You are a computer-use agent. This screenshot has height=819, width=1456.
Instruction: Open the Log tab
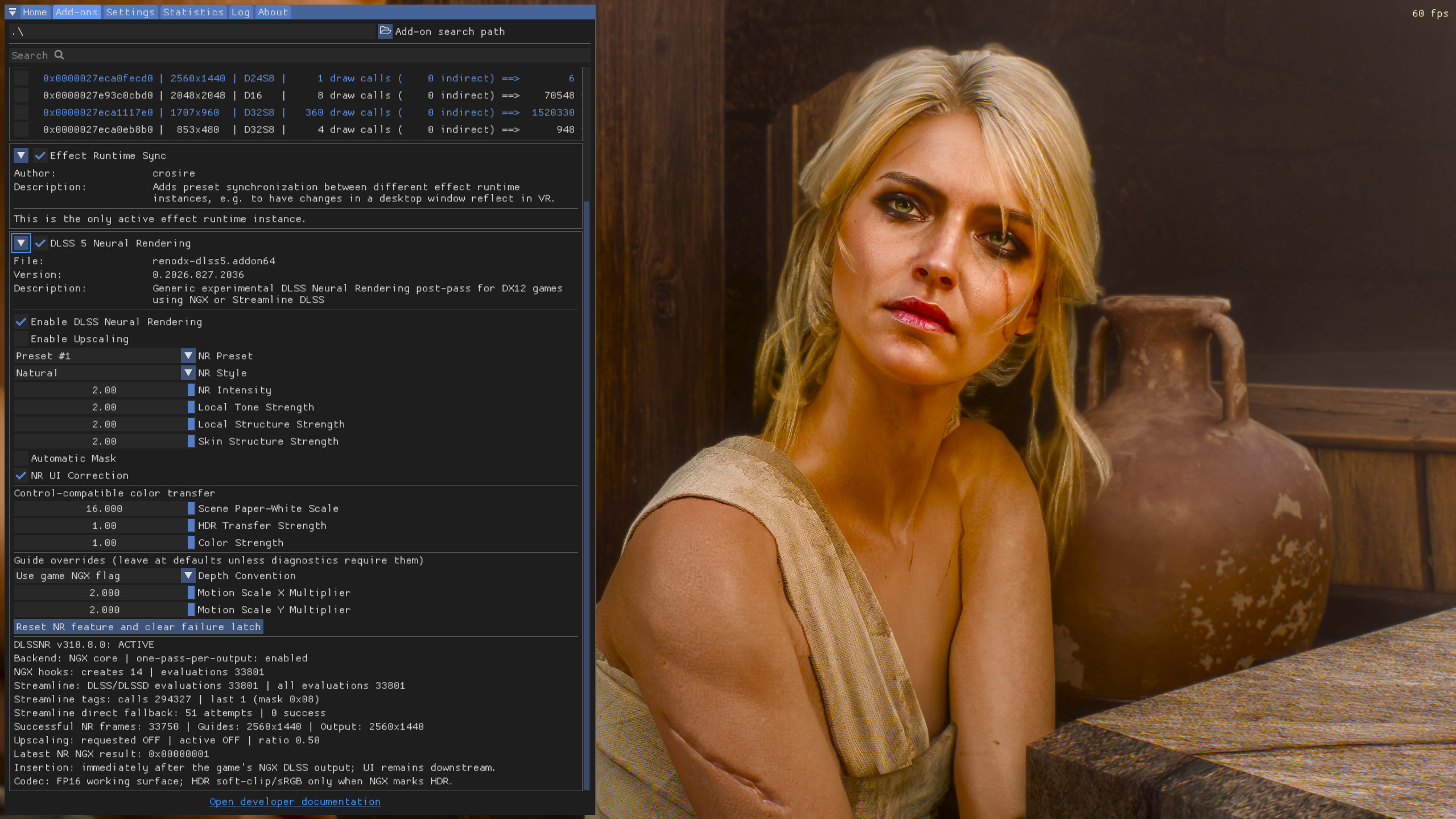coord(241,12)
